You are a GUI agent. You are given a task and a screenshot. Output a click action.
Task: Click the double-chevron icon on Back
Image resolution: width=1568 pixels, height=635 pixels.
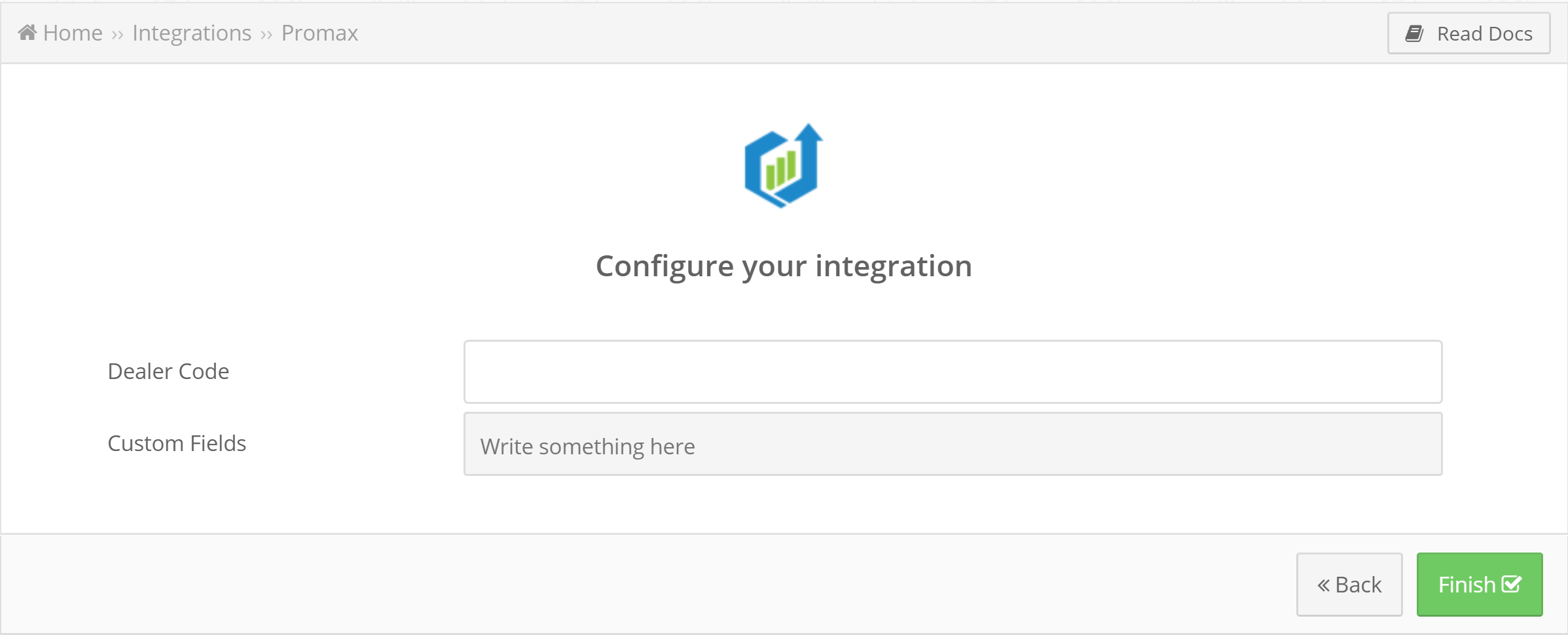1323,585
